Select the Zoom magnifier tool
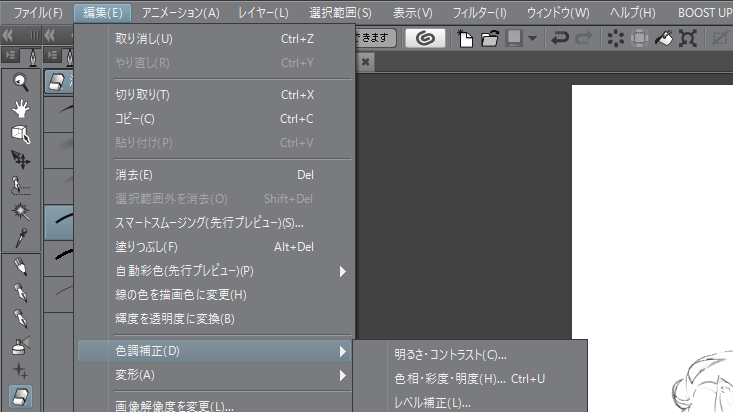 tap(21, 82)
